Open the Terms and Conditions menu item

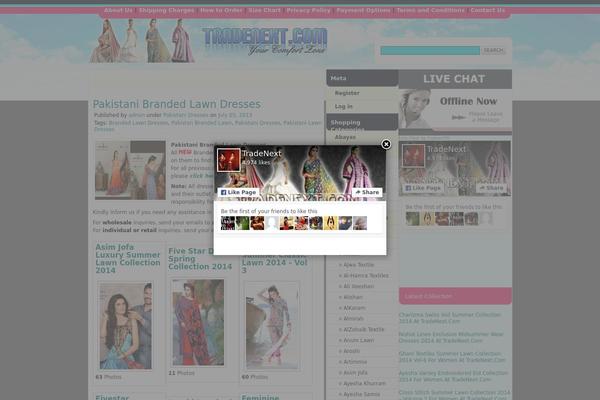[430, 10]
